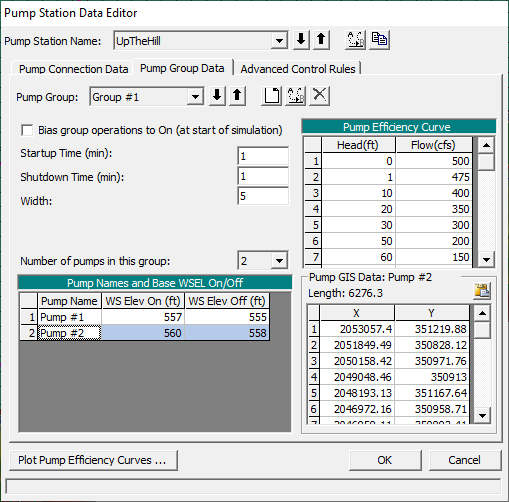Click rename pump station icon
509x502 pixels.
click(x=355, y=40)
